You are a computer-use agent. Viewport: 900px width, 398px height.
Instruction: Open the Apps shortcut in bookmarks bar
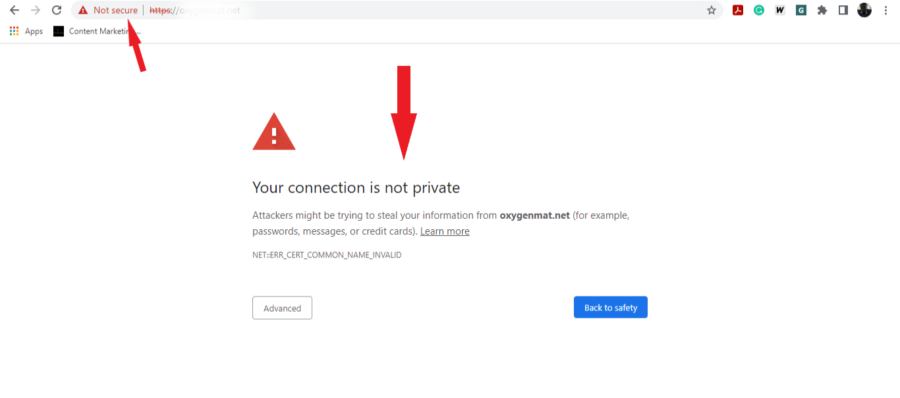[x=26, y=32]
